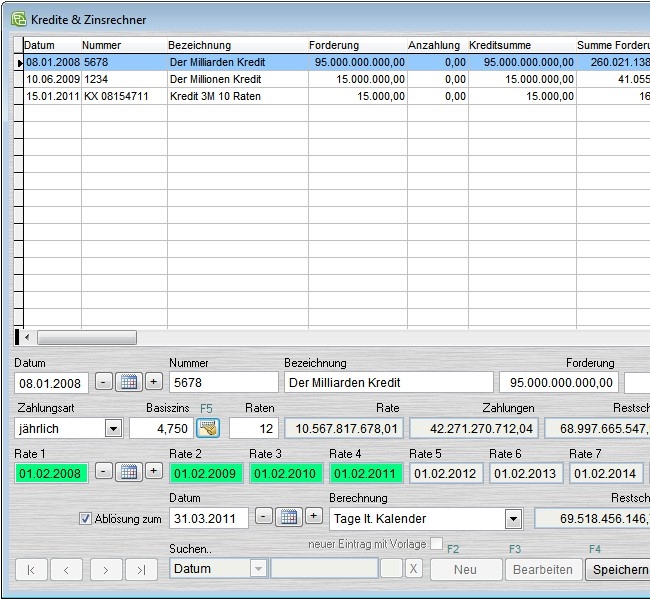Select the Kredit 3M 10 Raten row
Screen dimensions: 650x599
click(x=215, y=96)
